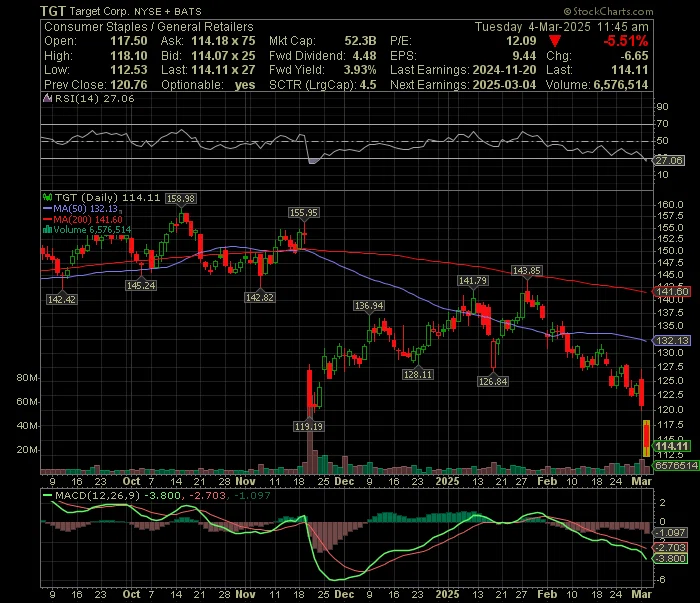Click the 142.82 low price label
The image size is (700, 603).
pos(260,297)
